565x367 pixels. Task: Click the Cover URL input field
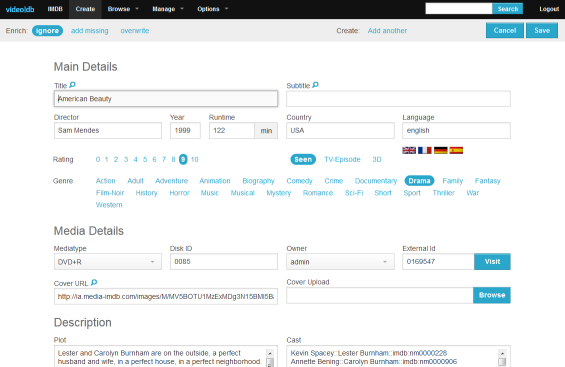click(166, 296)
